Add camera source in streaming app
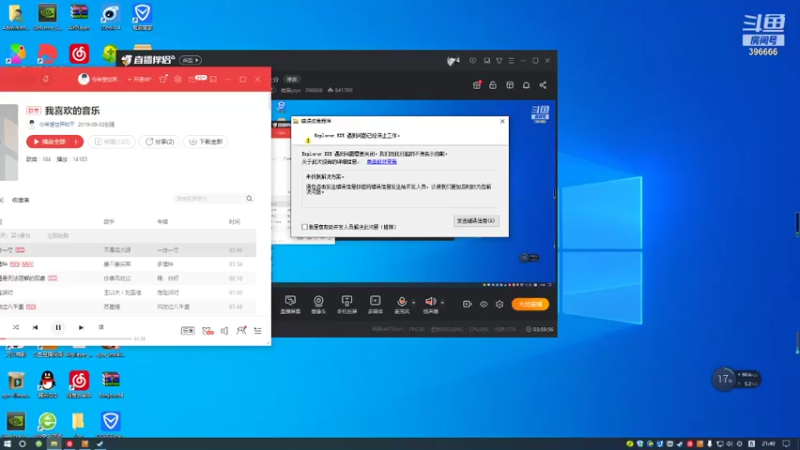The height and width of the screenshot is (450, 800). point(318,304)
